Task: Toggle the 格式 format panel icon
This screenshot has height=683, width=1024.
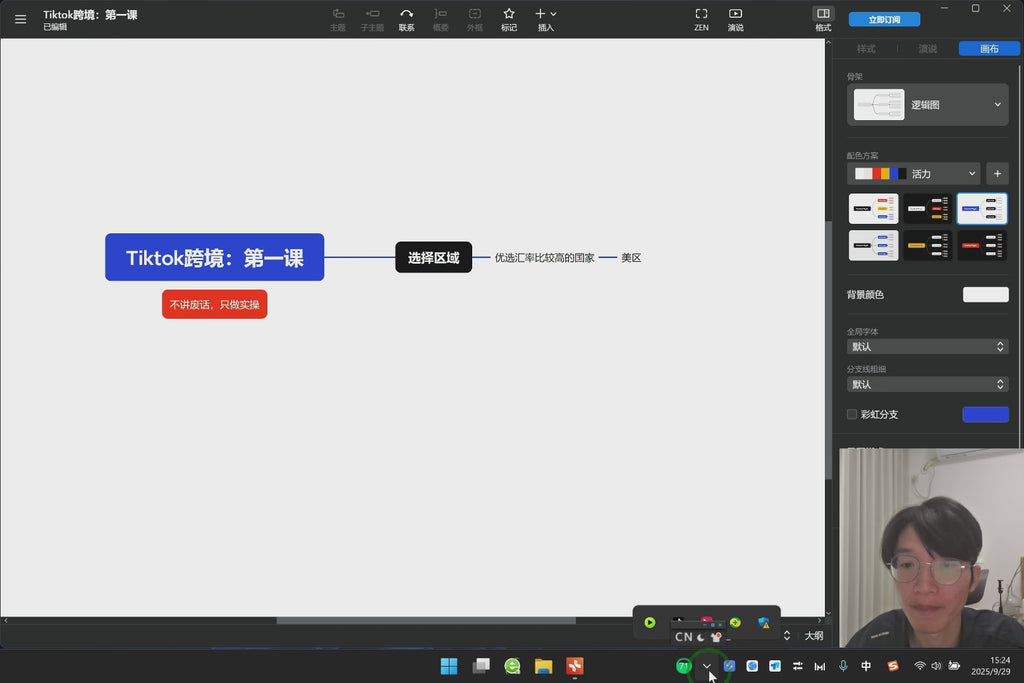Action: tap(823, 14)
